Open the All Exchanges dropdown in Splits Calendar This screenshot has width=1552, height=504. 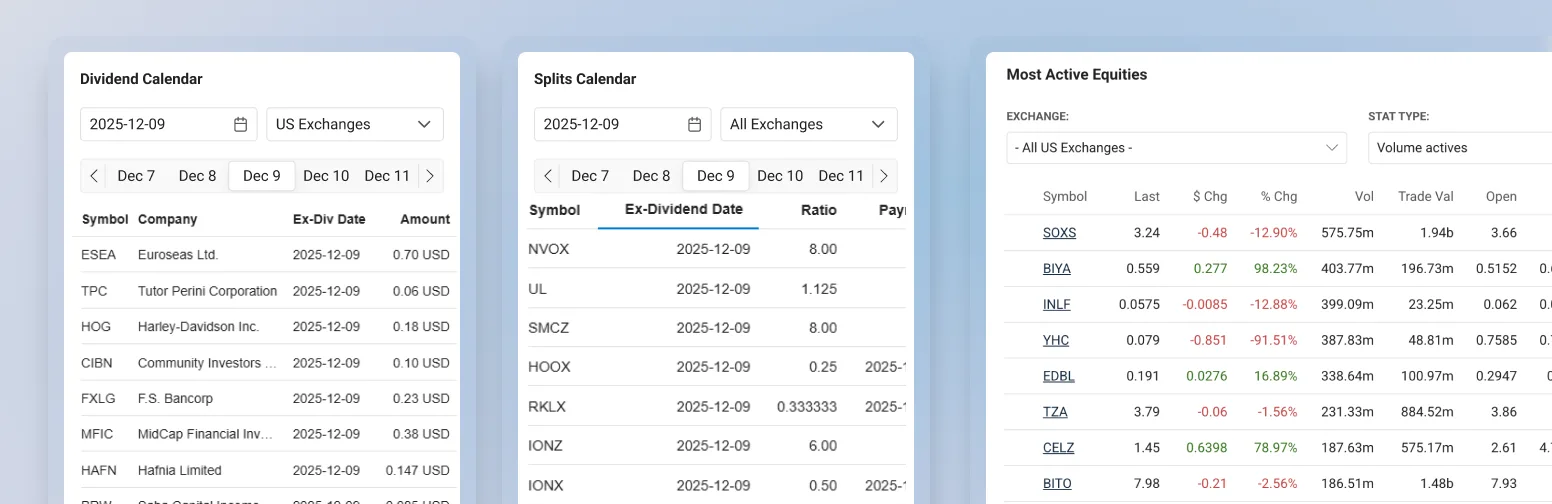(809, 124)
